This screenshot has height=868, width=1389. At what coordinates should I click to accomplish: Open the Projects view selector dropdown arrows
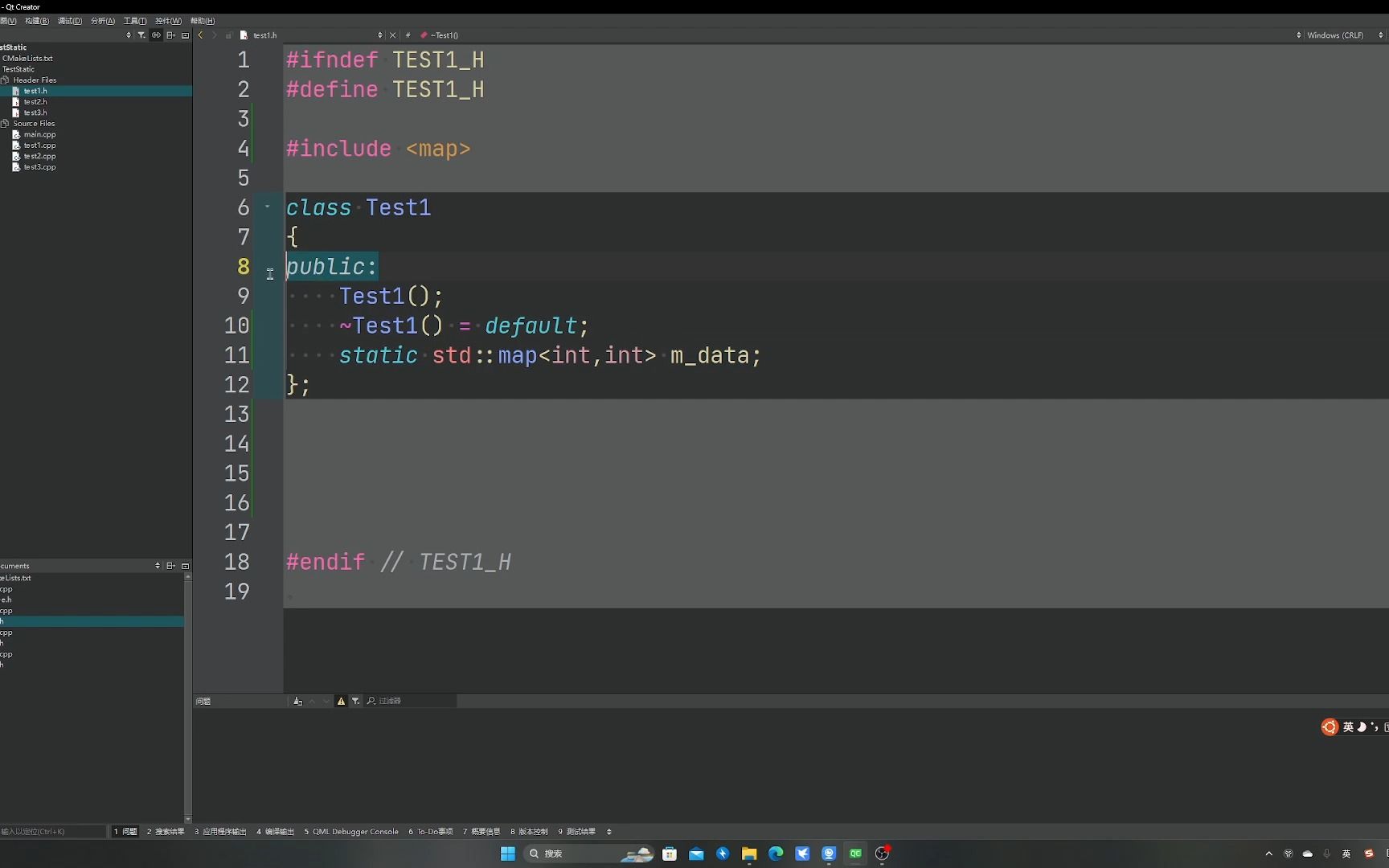click(x=129, y=35)
